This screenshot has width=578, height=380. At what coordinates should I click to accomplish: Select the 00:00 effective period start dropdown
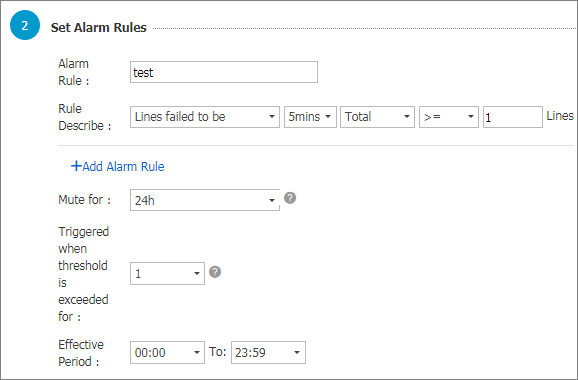point(167,352)
